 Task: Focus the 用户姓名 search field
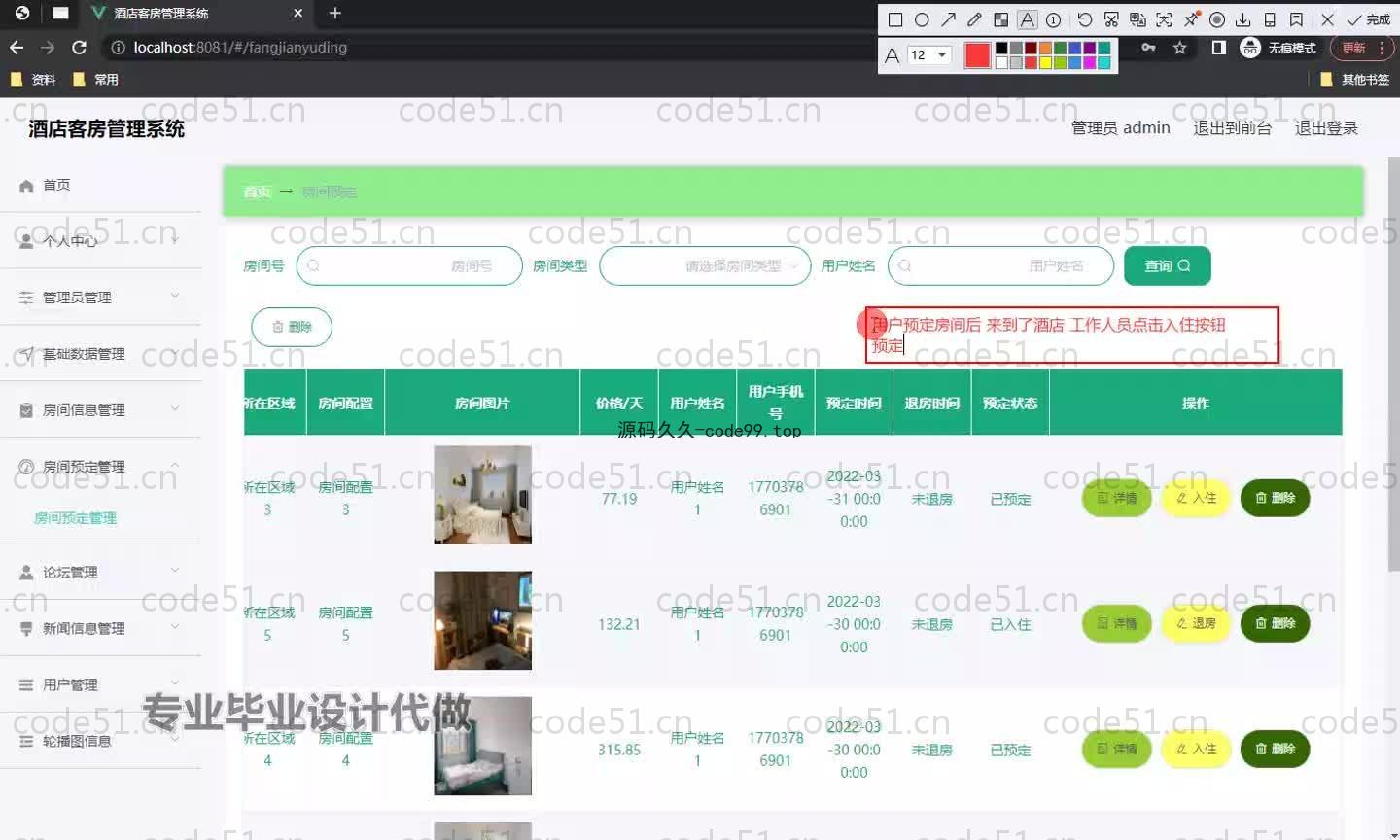(1000, 265)
